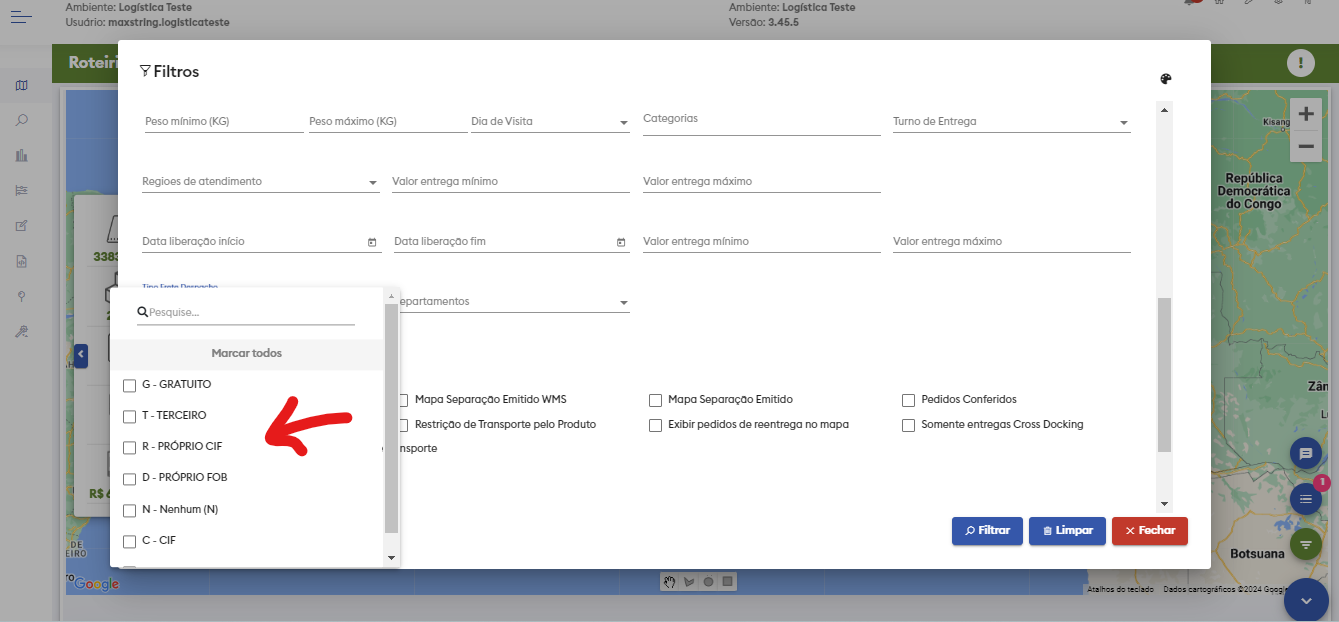The width and height of the screenshot is (1339, 622).
Task: Toggle Somente entregas Cross Docking checkbox
Action: [x=908, y=425]
